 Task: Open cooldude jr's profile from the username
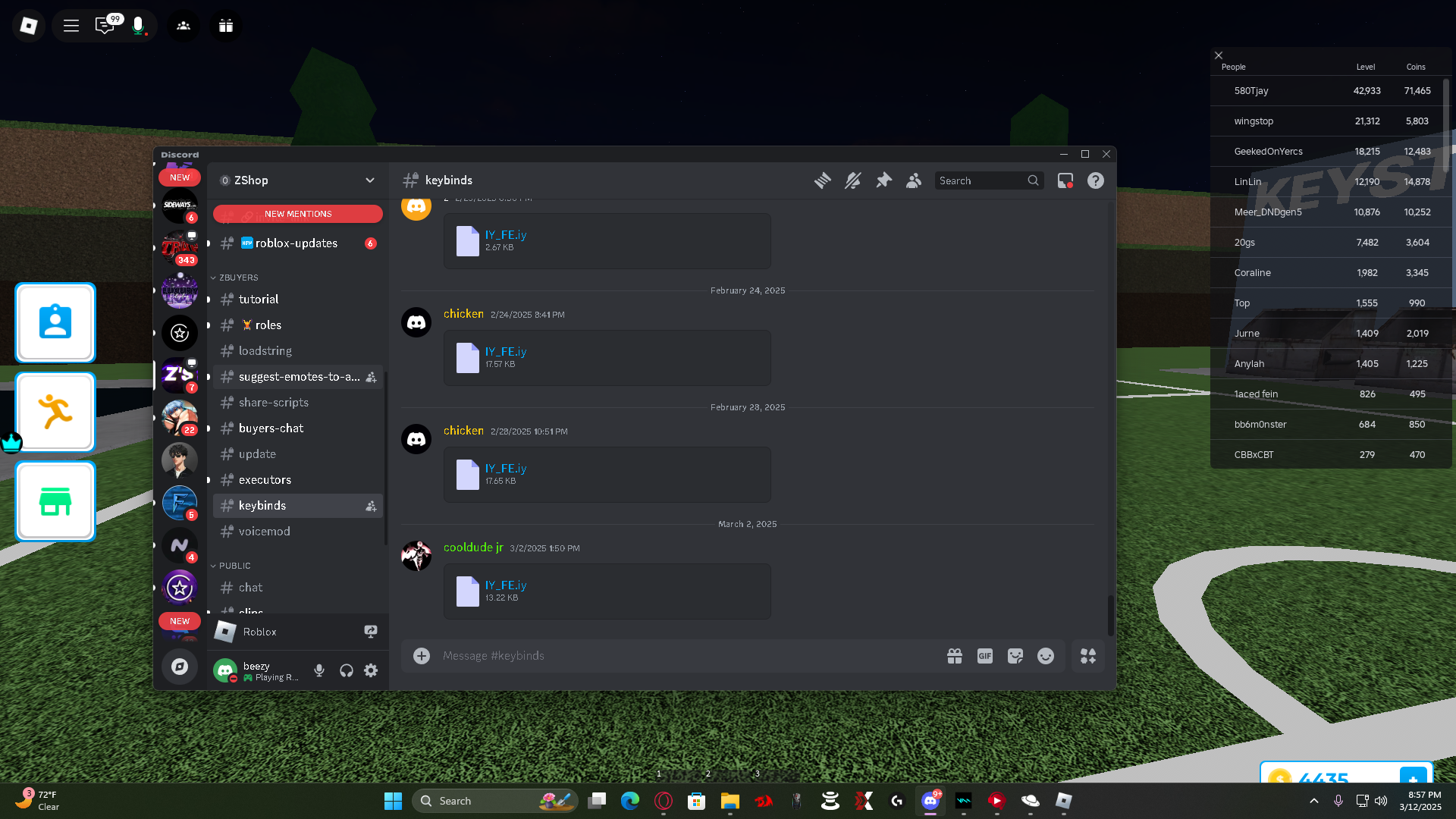tap(473, 548)
